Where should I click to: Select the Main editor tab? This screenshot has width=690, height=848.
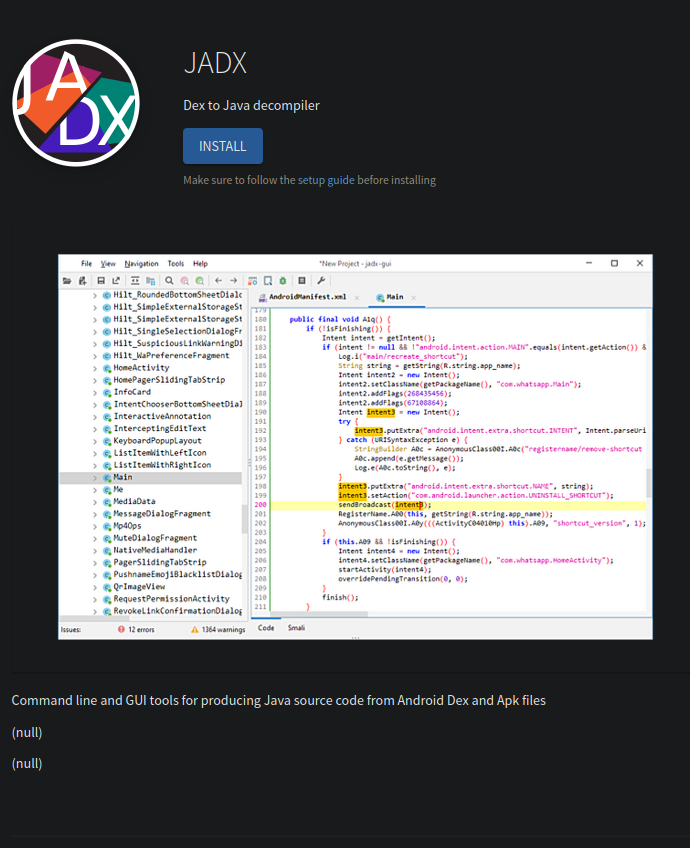click(395, 297)
